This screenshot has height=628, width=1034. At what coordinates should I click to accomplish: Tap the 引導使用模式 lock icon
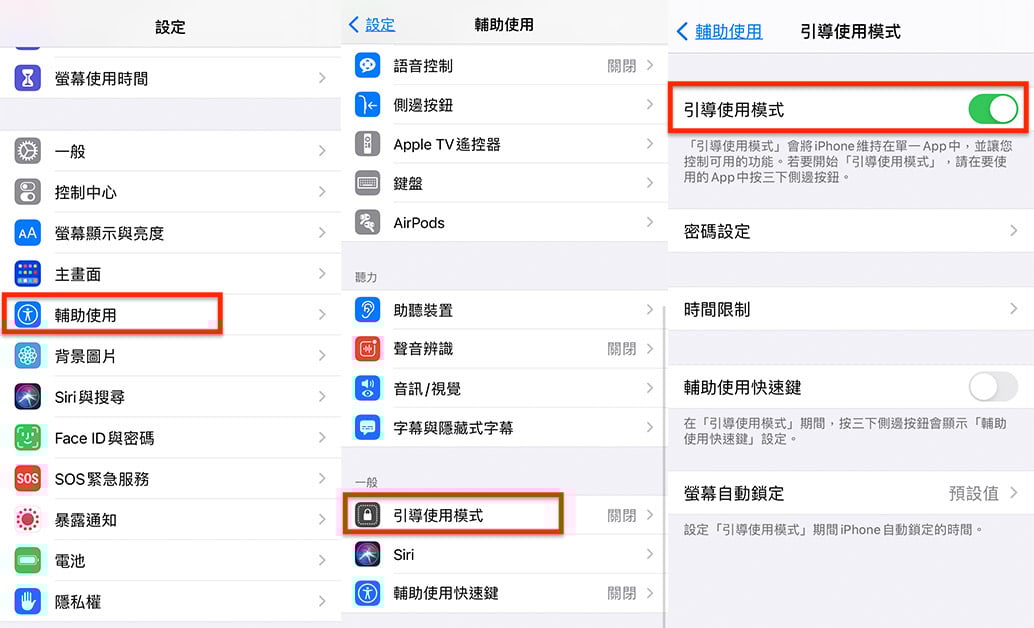pos(368,515)
